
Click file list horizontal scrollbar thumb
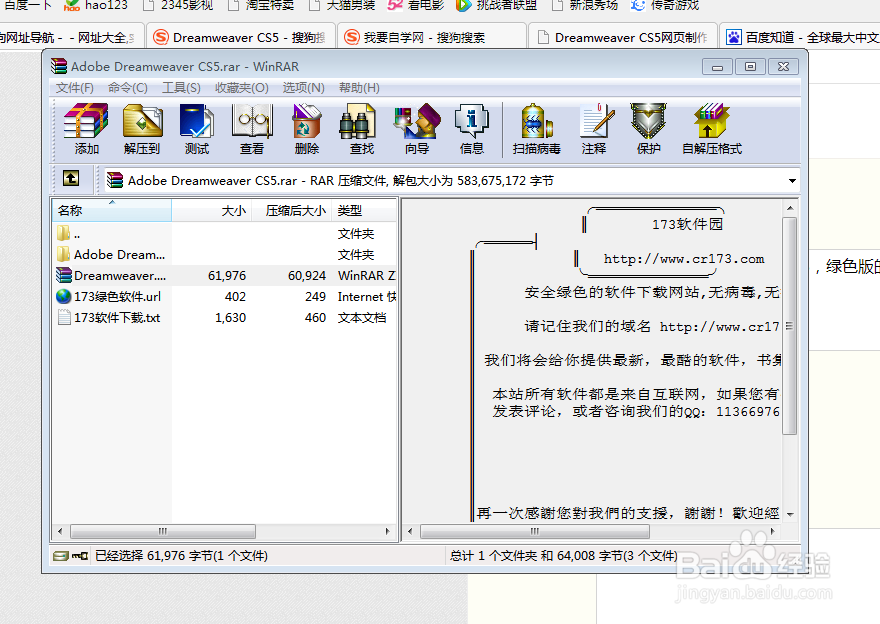tap(163, 531)
